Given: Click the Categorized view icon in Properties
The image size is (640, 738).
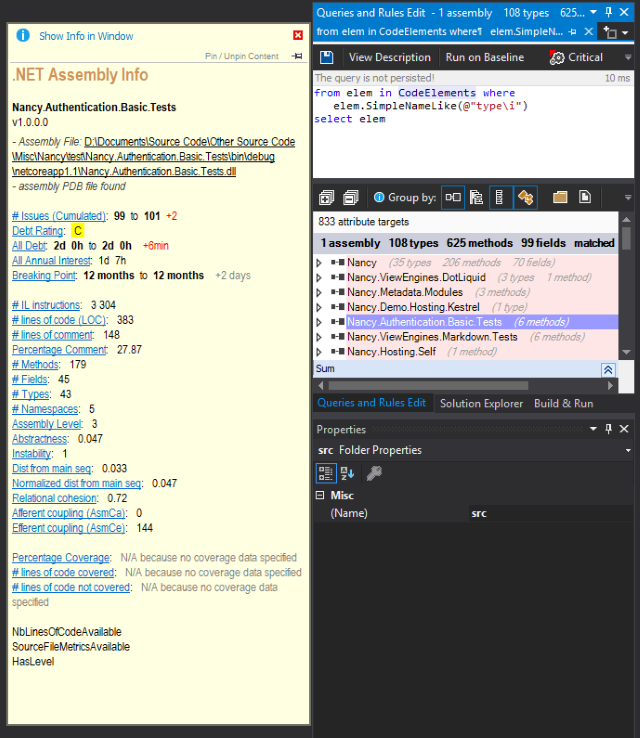Looking at the screenshot, I should tap(326, 473).
